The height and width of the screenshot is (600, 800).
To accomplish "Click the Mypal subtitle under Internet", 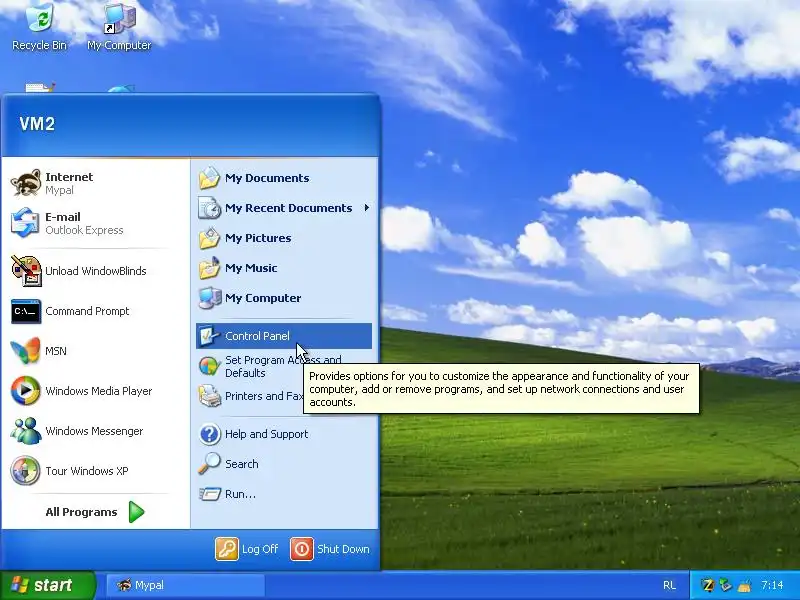I will (59, 190).
